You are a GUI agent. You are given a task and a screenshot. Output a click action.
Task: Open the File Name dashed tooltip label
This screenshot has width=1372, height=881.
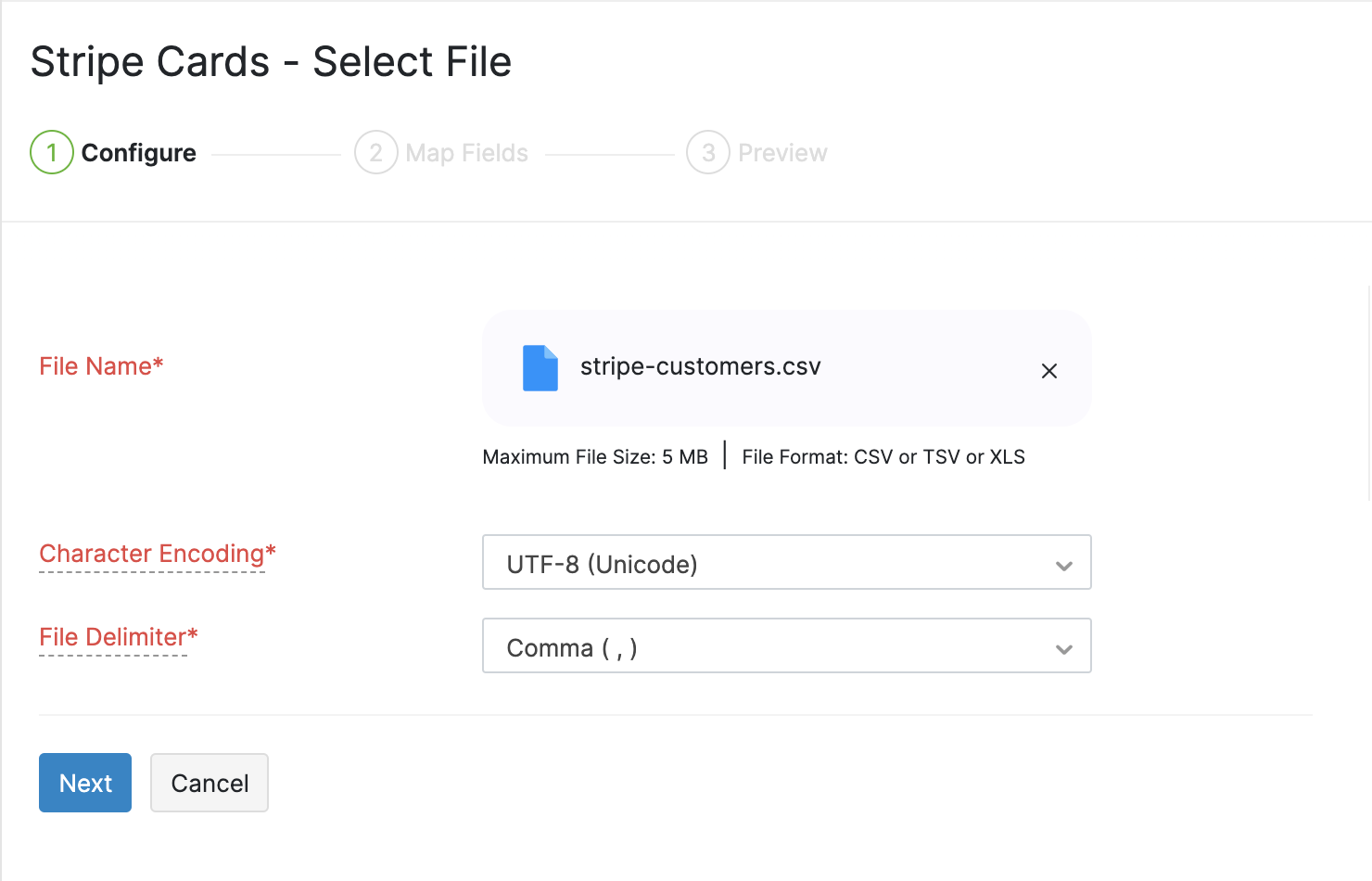pos(100,365)
